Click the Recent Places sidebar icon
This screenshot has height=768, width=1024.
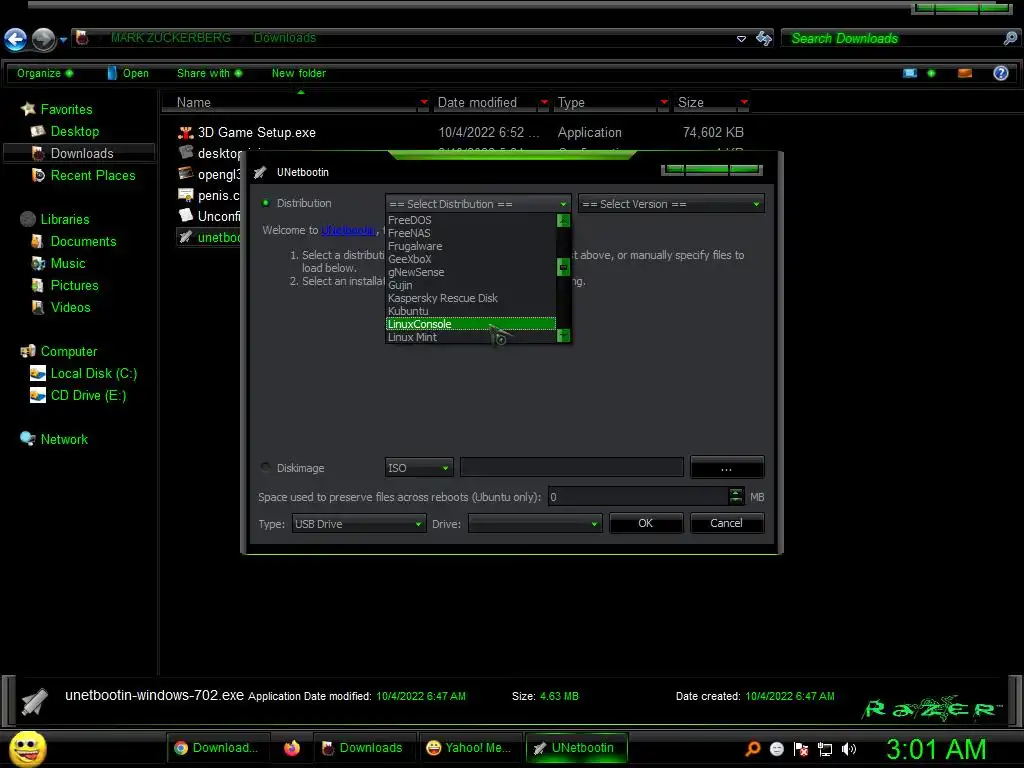[38, 175]
